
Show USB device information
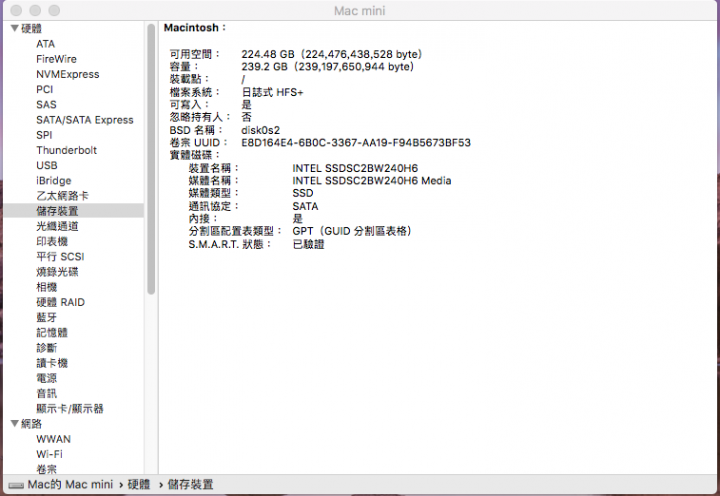point(47,165)
